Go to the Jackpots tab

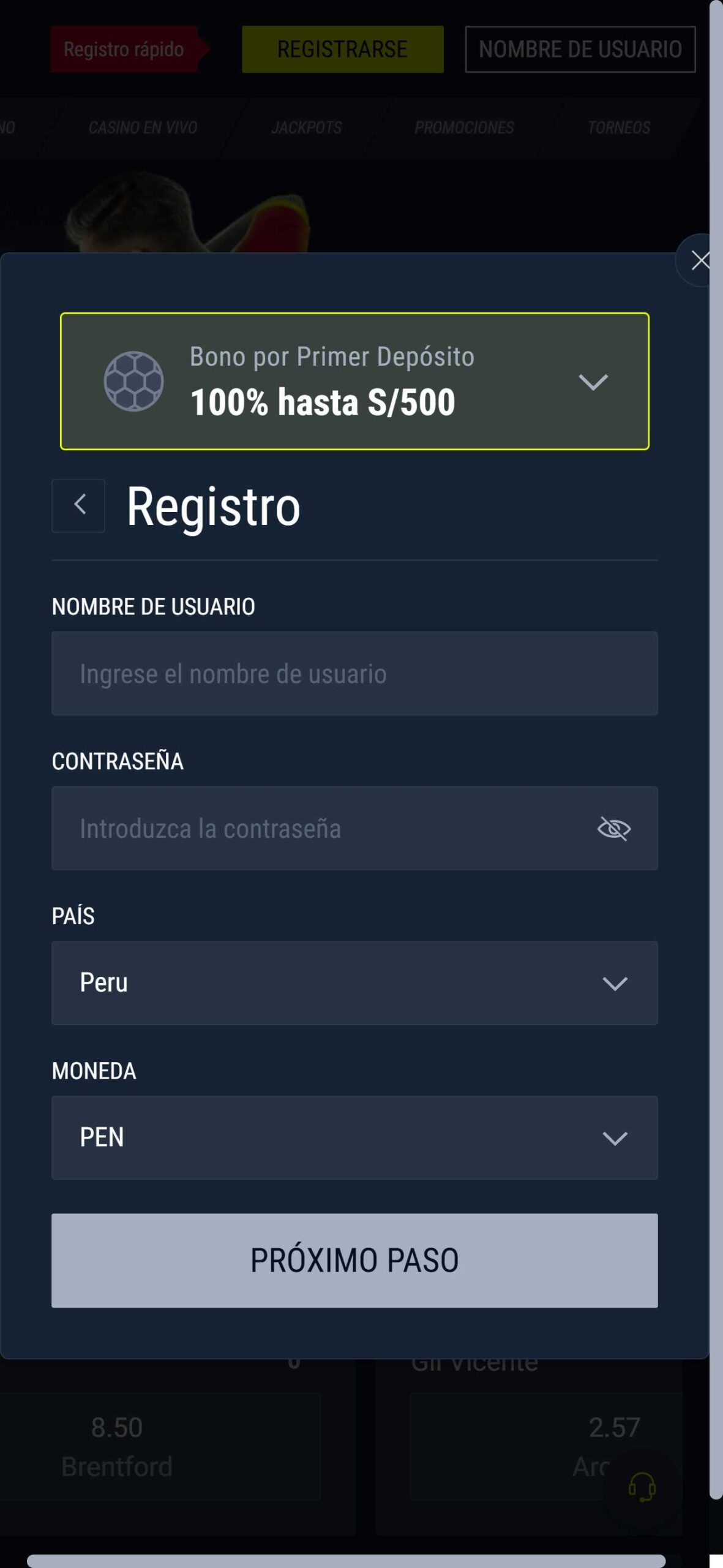[306, 127]
